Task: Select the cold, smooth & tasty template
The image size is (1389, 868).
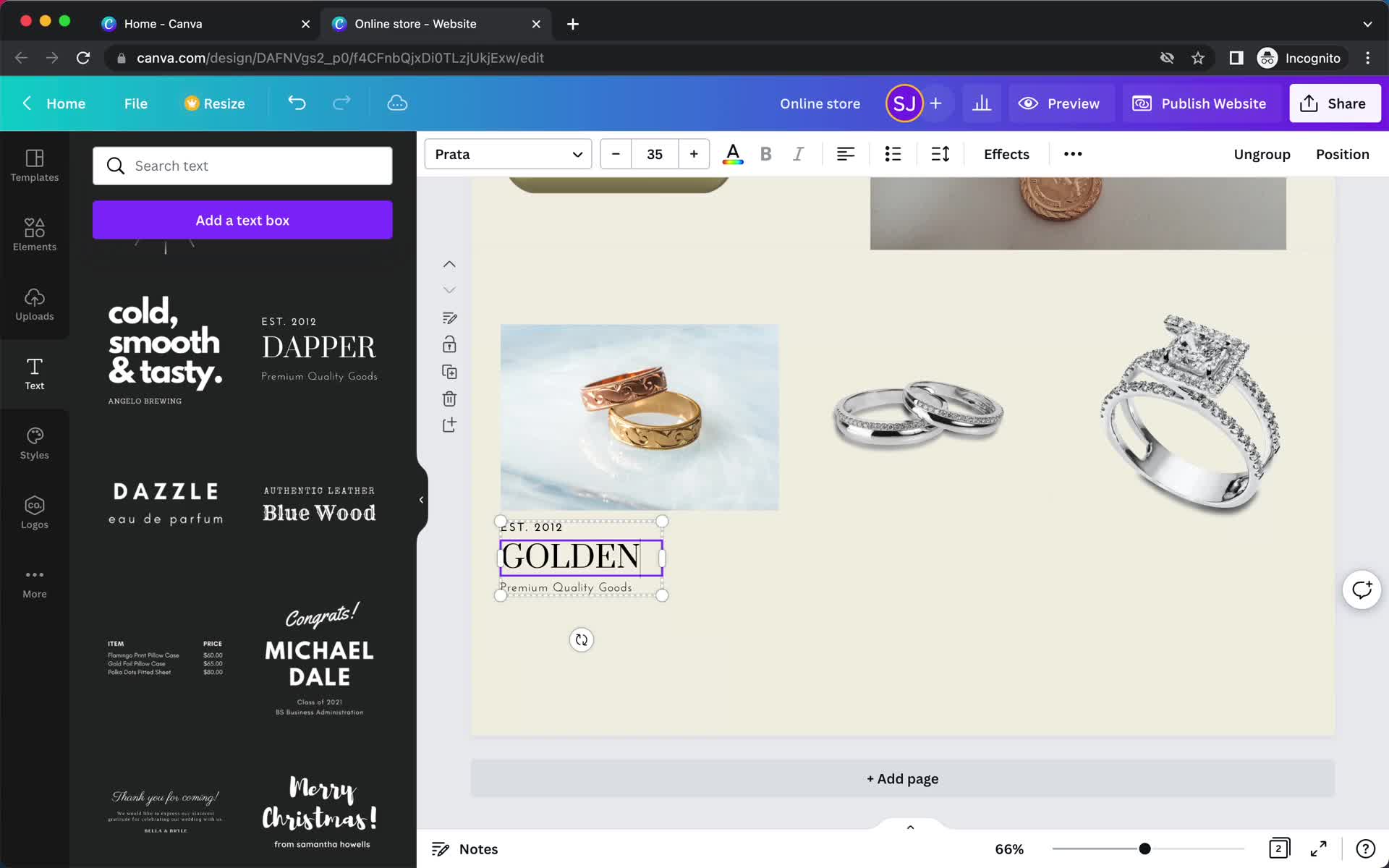Action: pyautogui.click(x=165, y=349)
